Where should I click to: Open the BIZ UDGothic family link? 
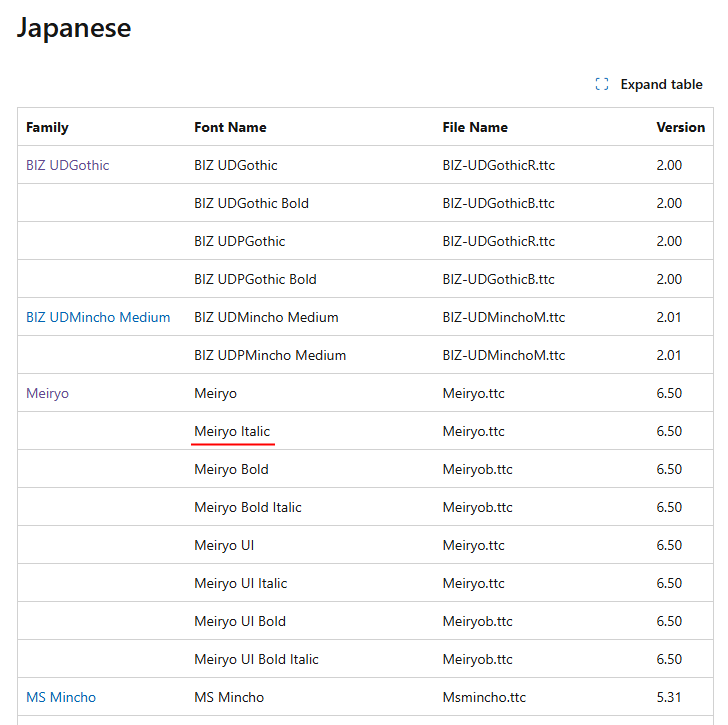[x=67, y=165]
